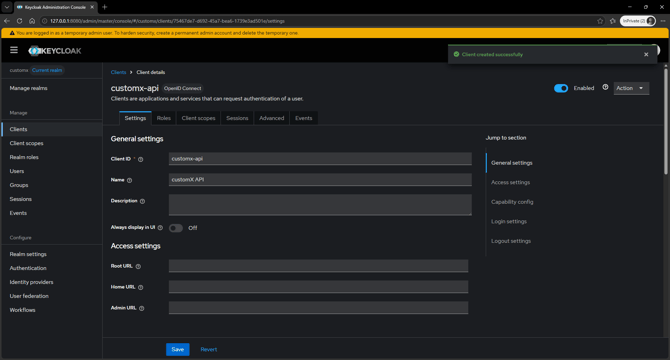Click the Home URL input field
This screenshot has height=360, width=670.
click(x=318, y=287)
